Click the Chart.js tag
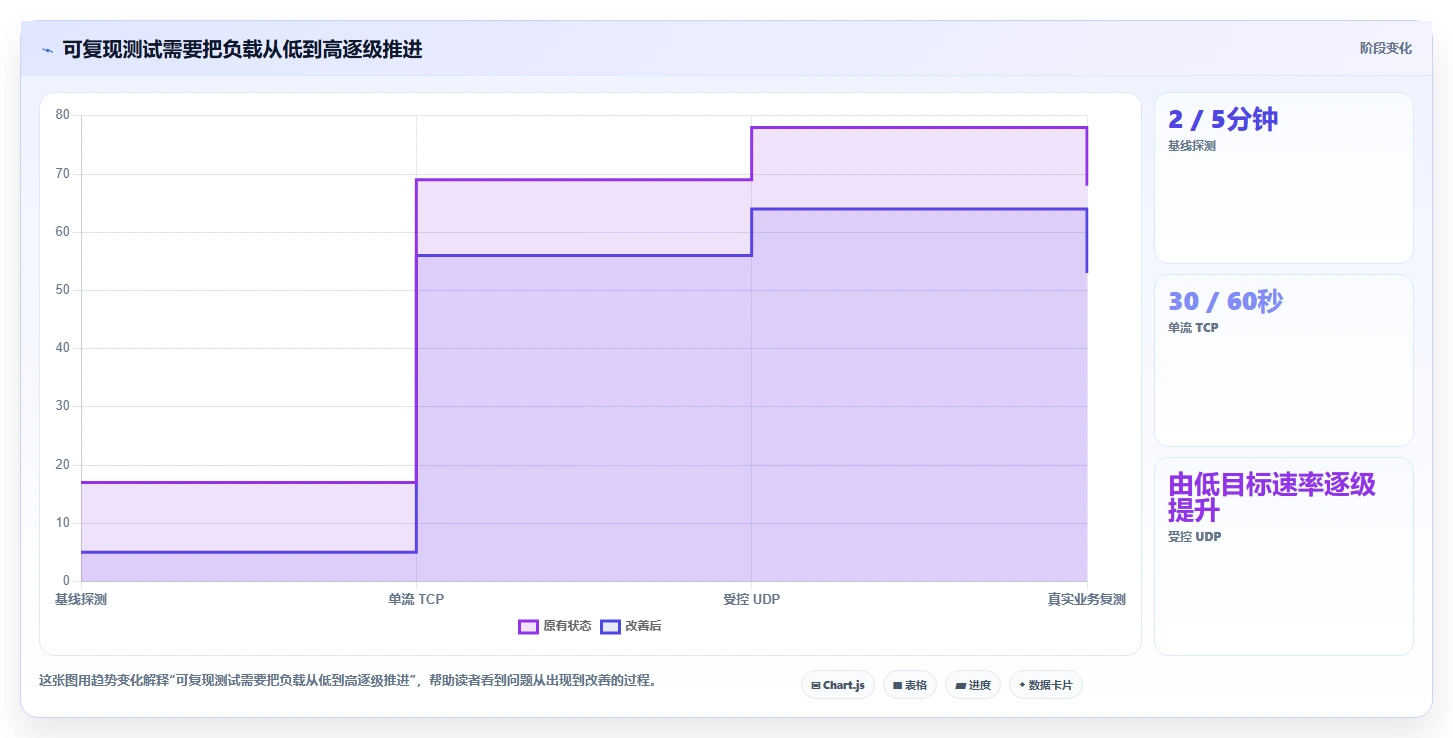 [838, 685]
